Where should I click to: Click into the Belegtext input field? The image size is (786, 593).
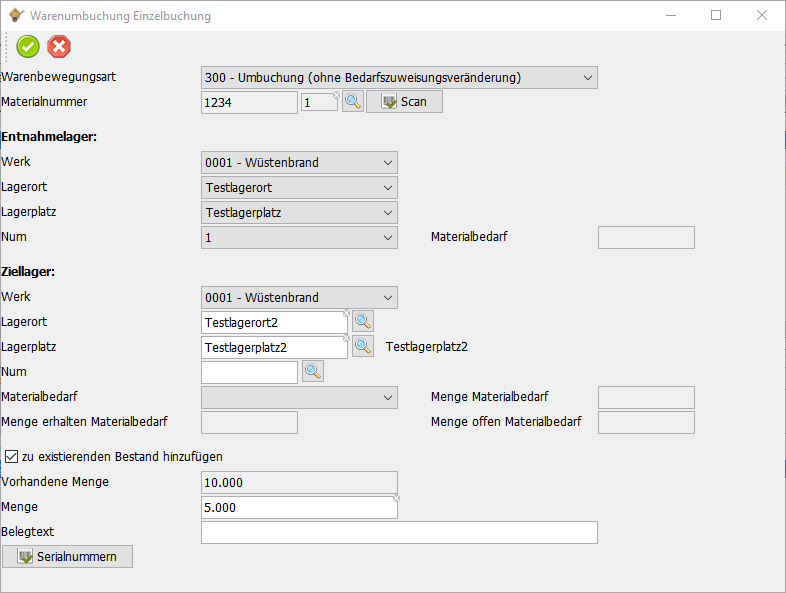pyautogui.click(x=399, y=532)
